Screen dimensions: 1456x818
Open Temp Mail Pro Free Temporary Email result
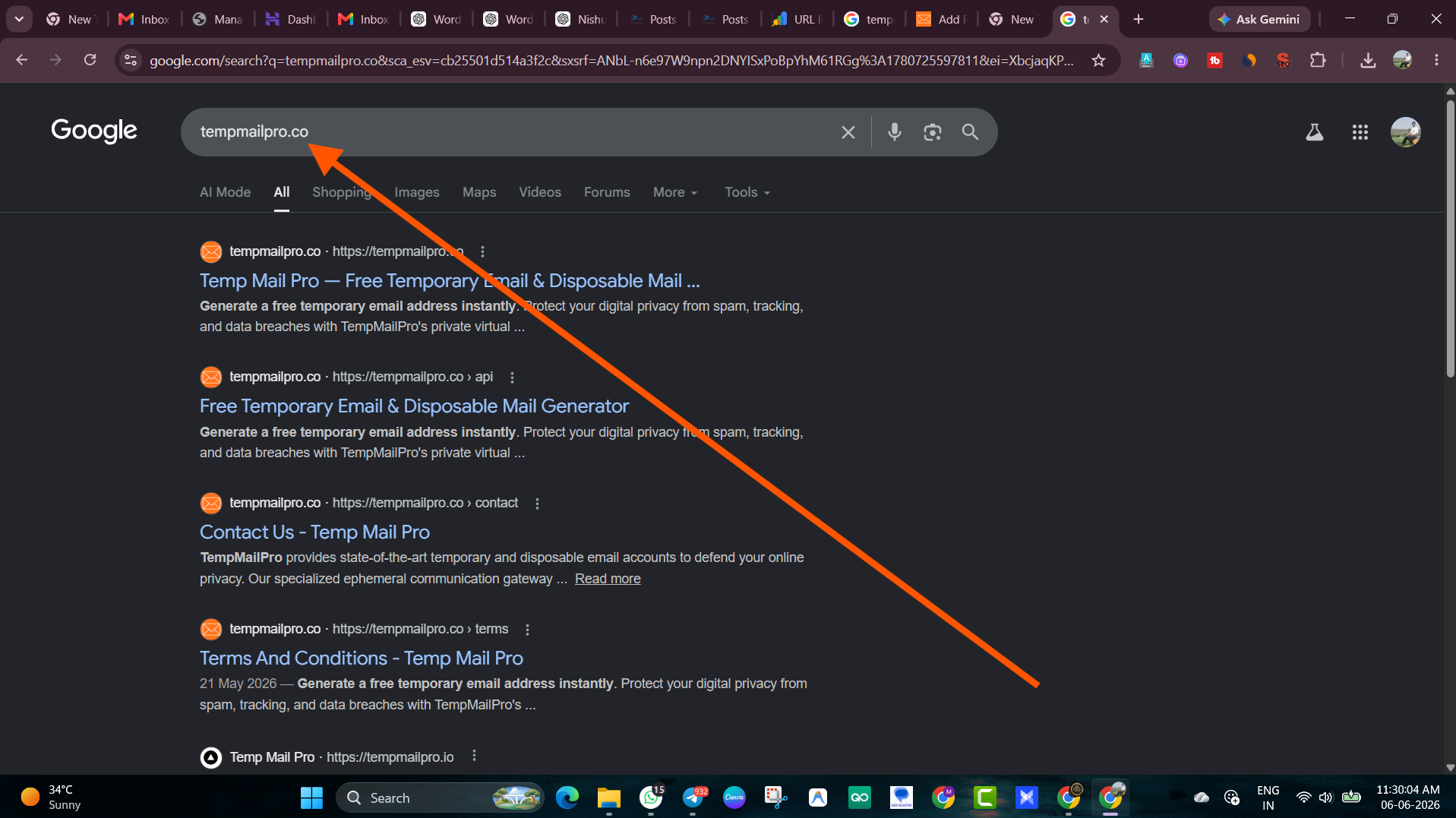(450, 281)
